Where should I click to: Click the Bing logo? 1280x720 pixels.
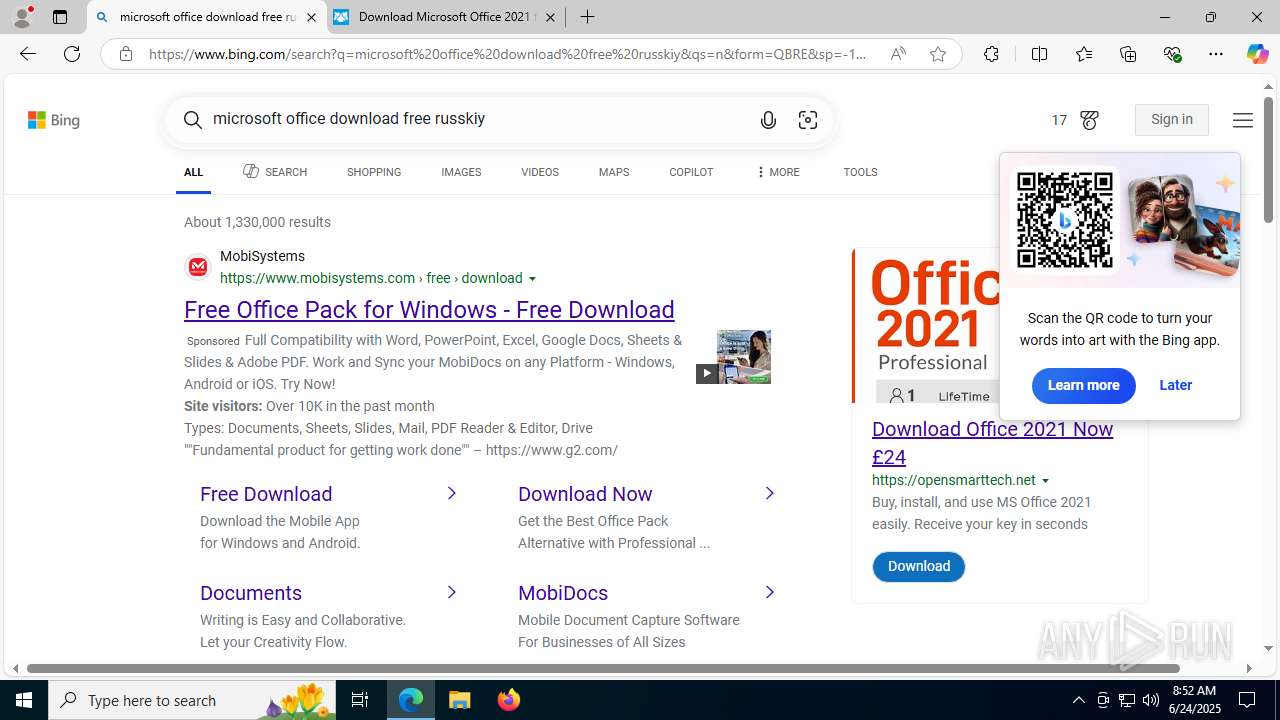[x=54, y=120]
